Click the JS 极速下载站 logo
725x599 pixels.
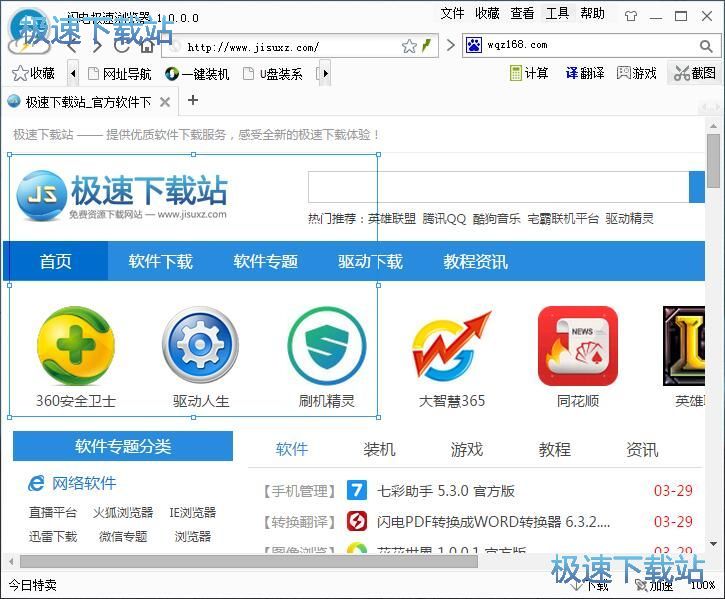[122, 194]
